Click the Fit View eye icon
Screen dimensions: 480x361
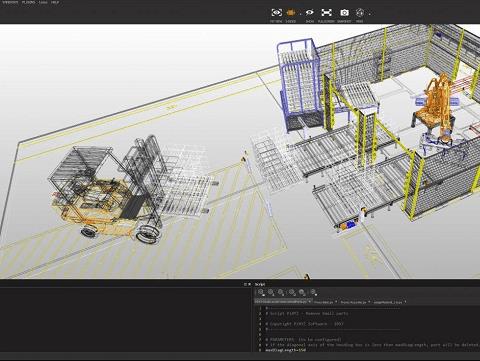(x=276, y=13)
